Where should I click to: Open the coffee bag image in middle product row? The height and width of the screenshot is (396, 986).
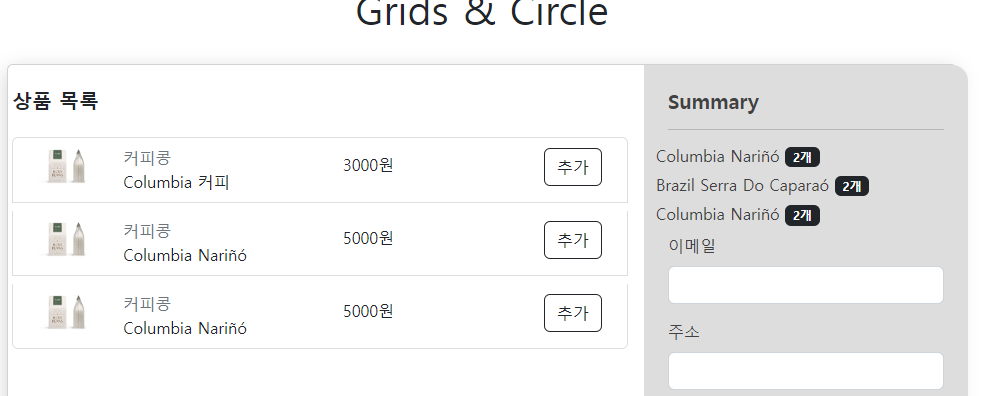click(x=67, y=239)
